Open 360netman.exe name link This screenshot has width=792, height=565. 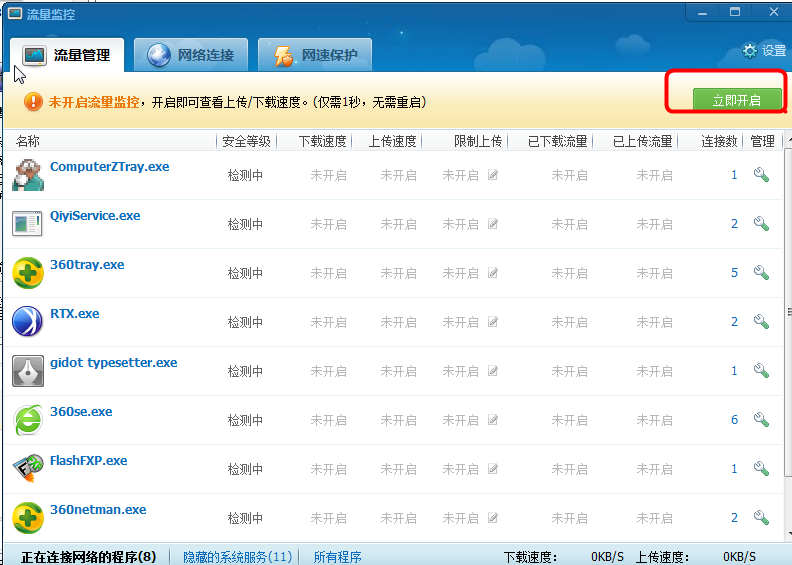(x=98, y=509)
